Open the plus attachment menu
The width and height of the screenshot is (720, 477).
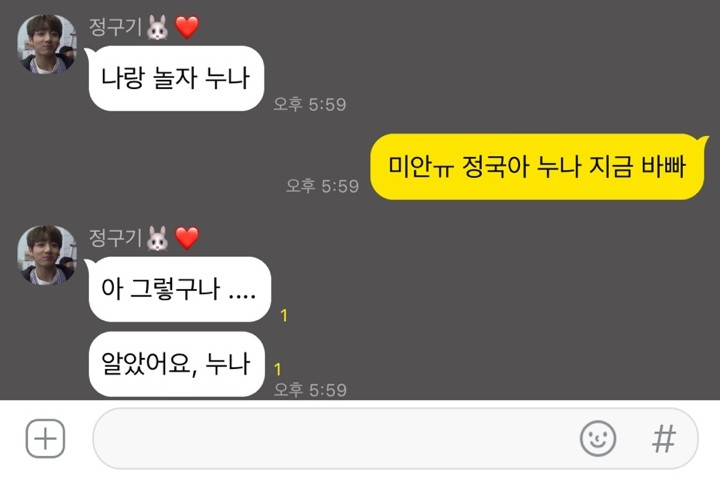pos(45,438)
